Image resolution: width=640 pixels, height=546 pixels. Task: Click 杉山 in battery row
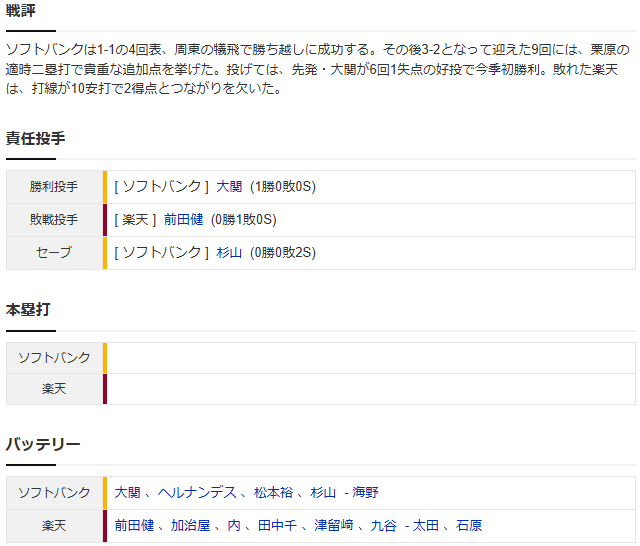(x=323, y=492)
